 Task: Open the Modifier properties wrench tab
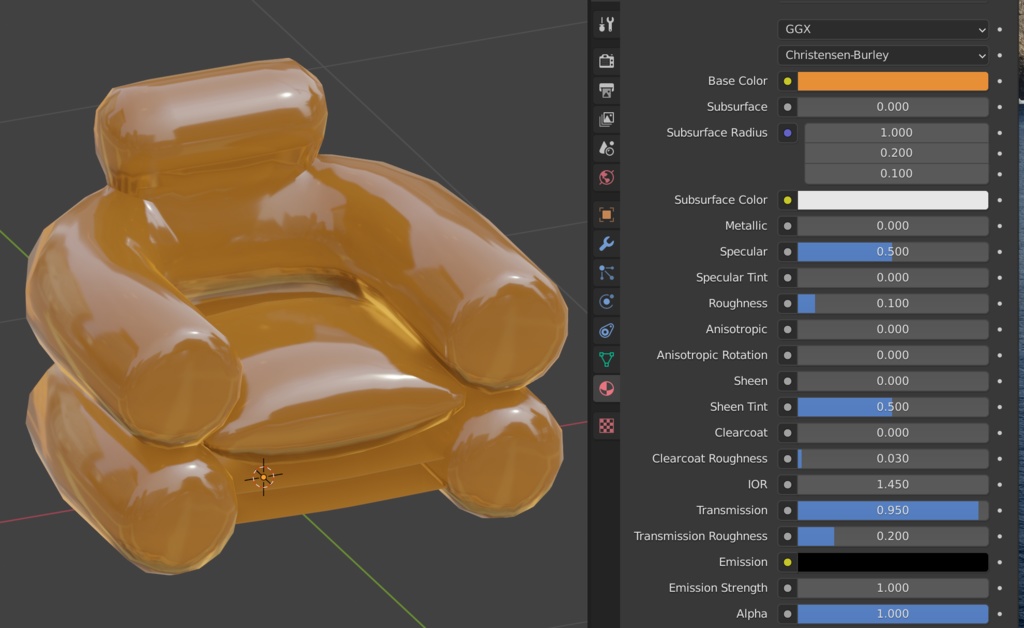click(606, 243)
